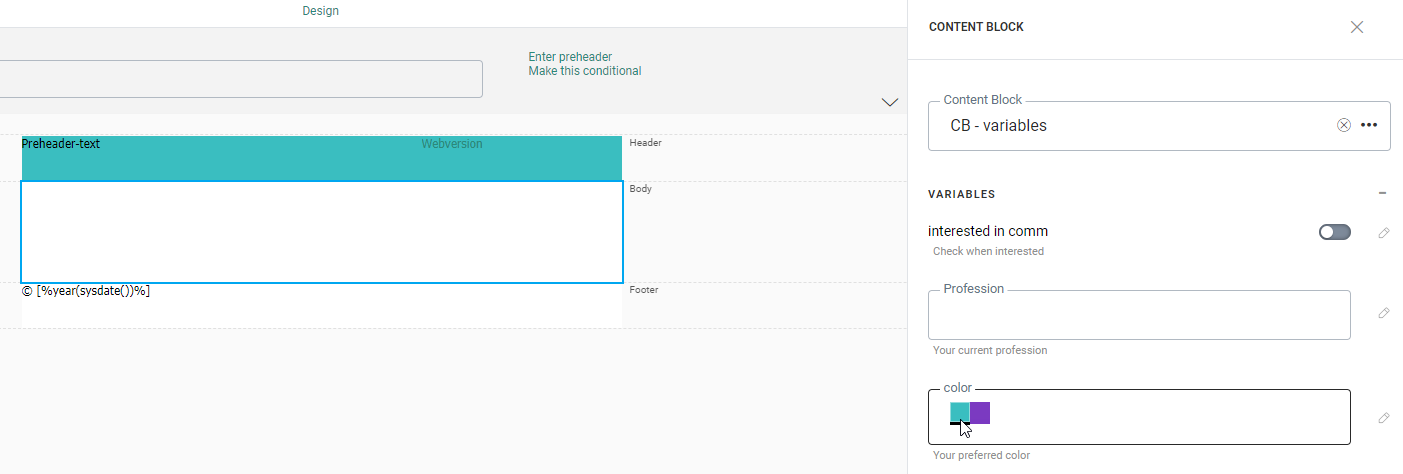Click the pencil icon beside color field
The width and height of the screenshot is (1403, 474).
(x=1384, y=418)
